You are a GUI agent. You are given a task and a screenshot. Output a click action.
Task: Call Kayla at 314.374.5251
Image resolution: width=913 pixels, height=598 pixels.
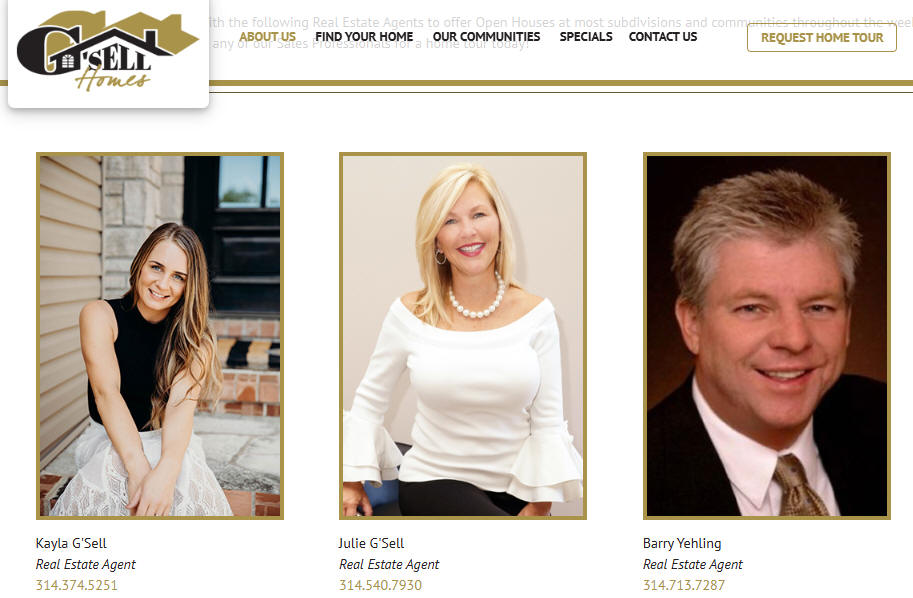pos(76,585)
